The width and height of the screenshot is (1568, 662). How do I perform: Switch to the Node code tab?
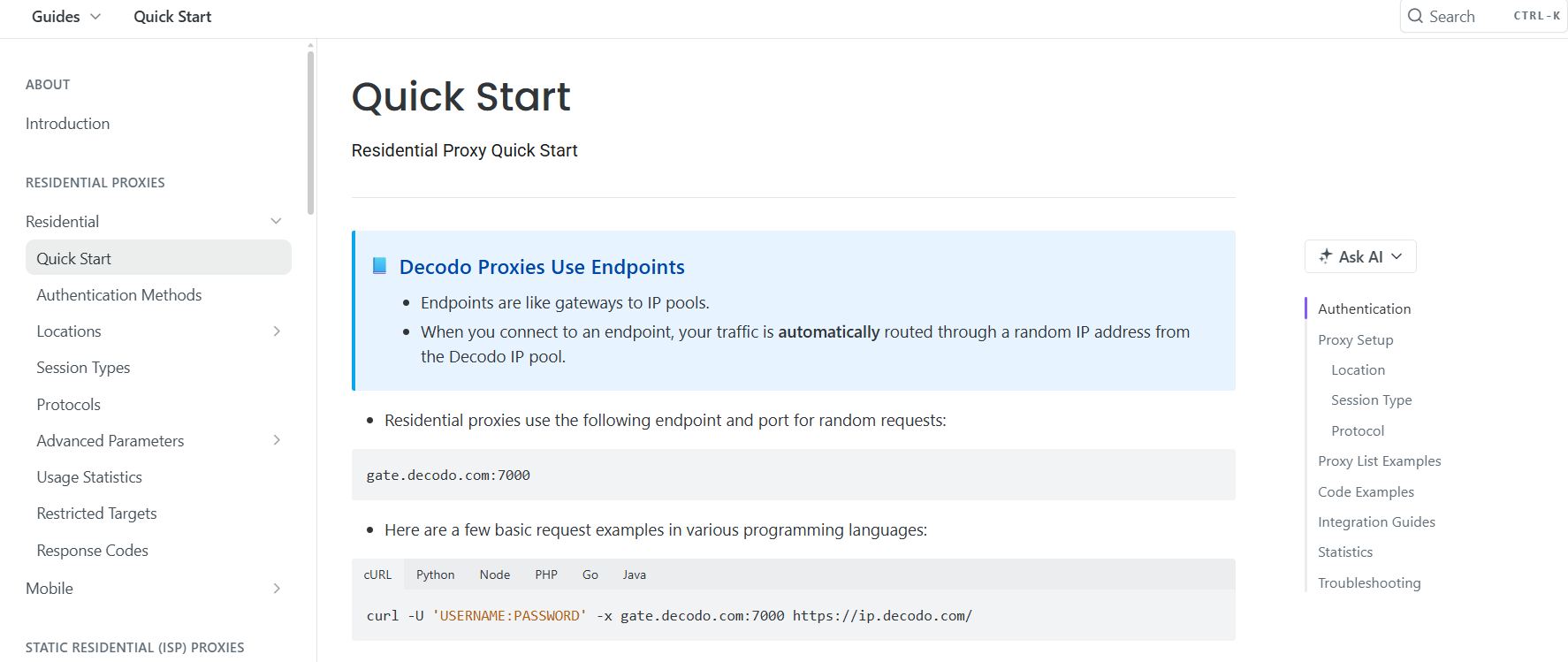click(x=495, y=574)
